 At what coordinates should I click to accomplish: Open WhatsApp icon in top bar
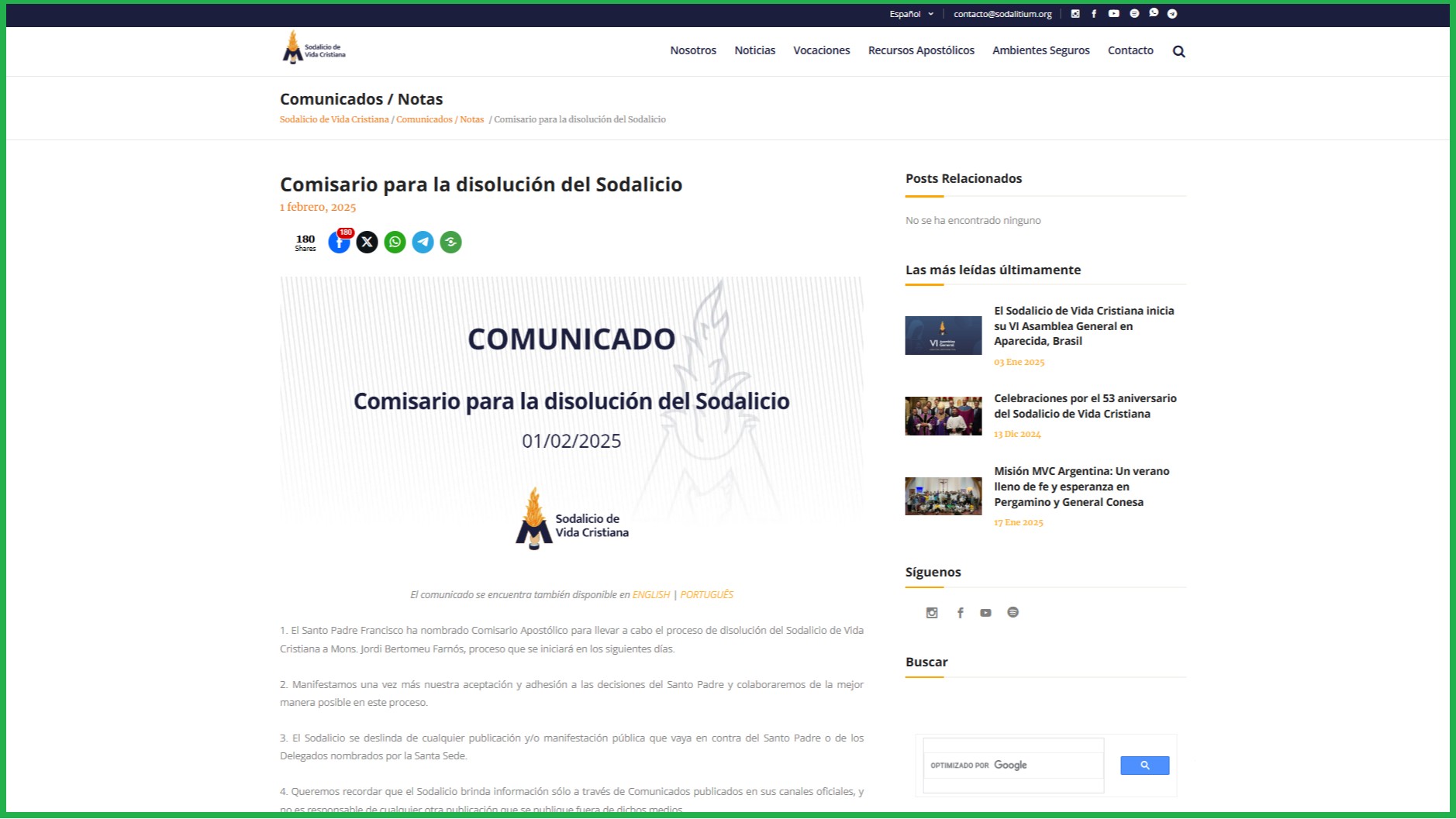1154,13
